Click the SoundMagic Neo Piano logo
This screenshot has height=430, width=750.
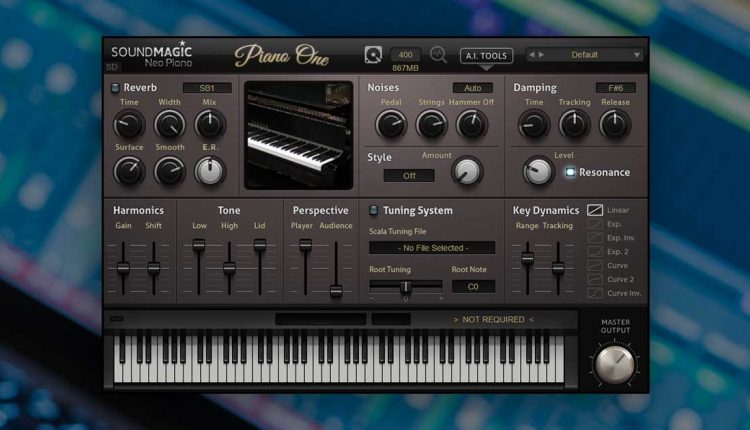tap(152, 55)
